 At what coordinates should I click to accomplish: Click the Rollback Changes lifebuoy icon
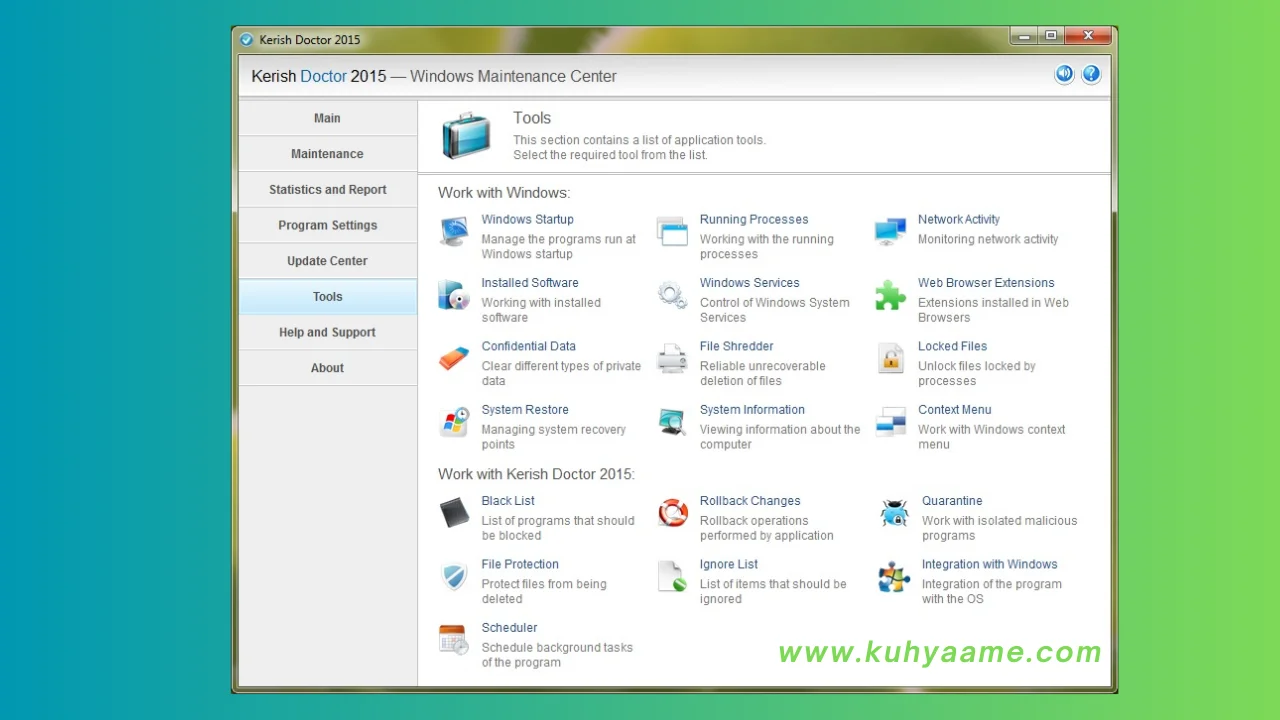pos(673,513)
